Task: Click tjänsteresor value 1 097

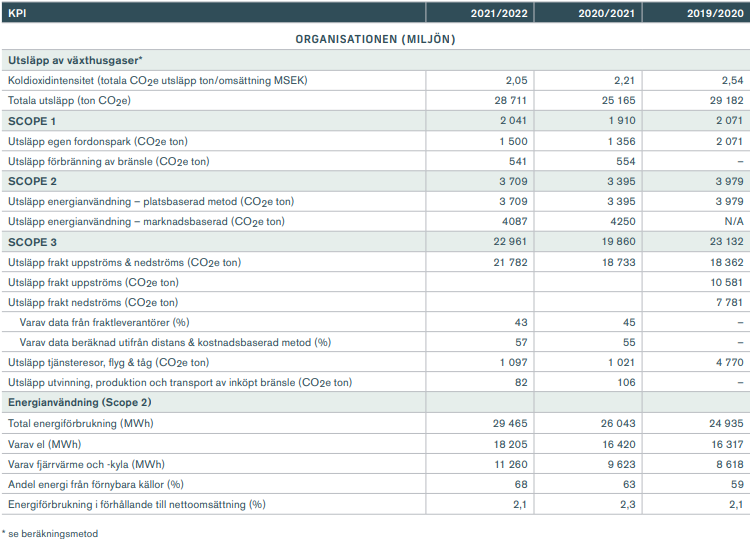Action: tap(514, 363)
